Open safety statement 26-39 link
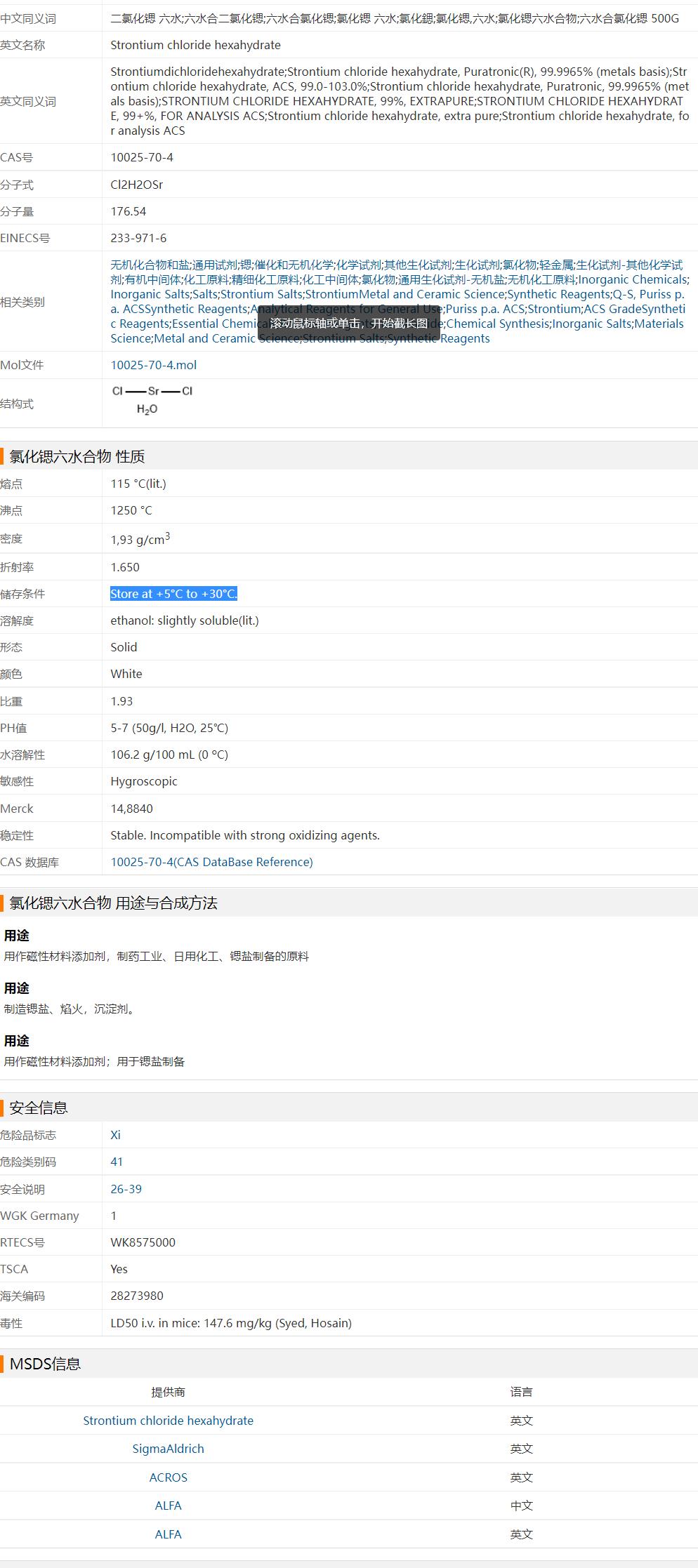698x1568 pixels. 126,1189
